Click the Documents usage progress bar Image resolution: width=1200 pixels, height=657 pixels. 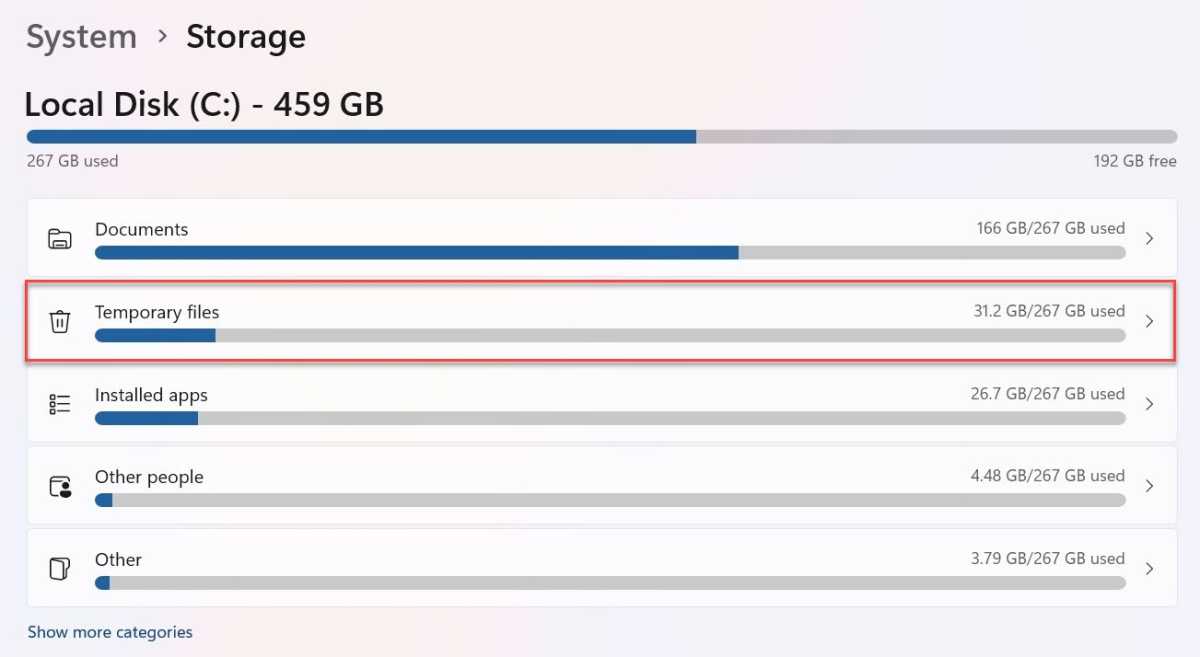pos(610,253)
